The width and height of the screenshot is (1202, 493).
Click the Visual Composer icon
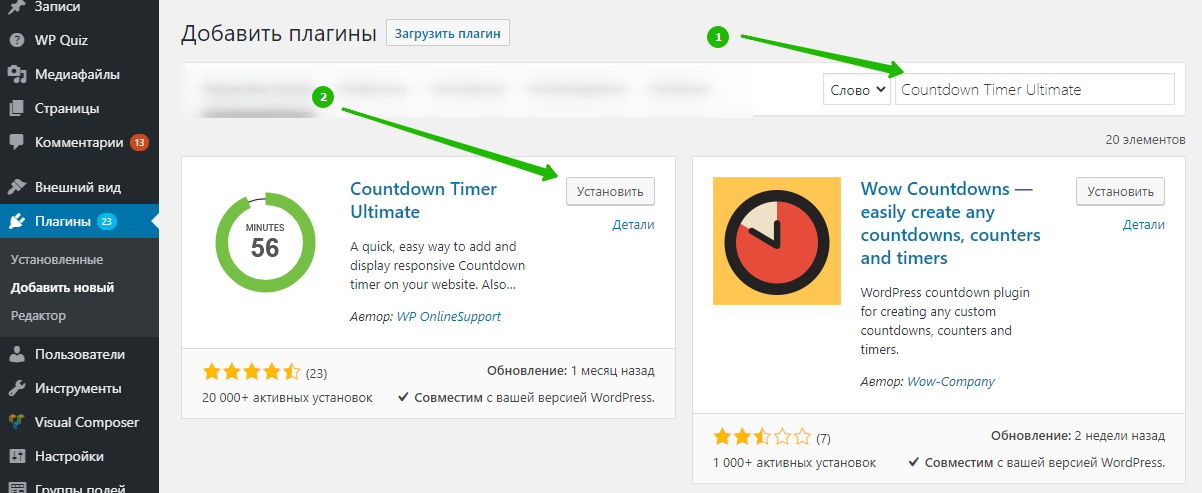click(16, 422)
